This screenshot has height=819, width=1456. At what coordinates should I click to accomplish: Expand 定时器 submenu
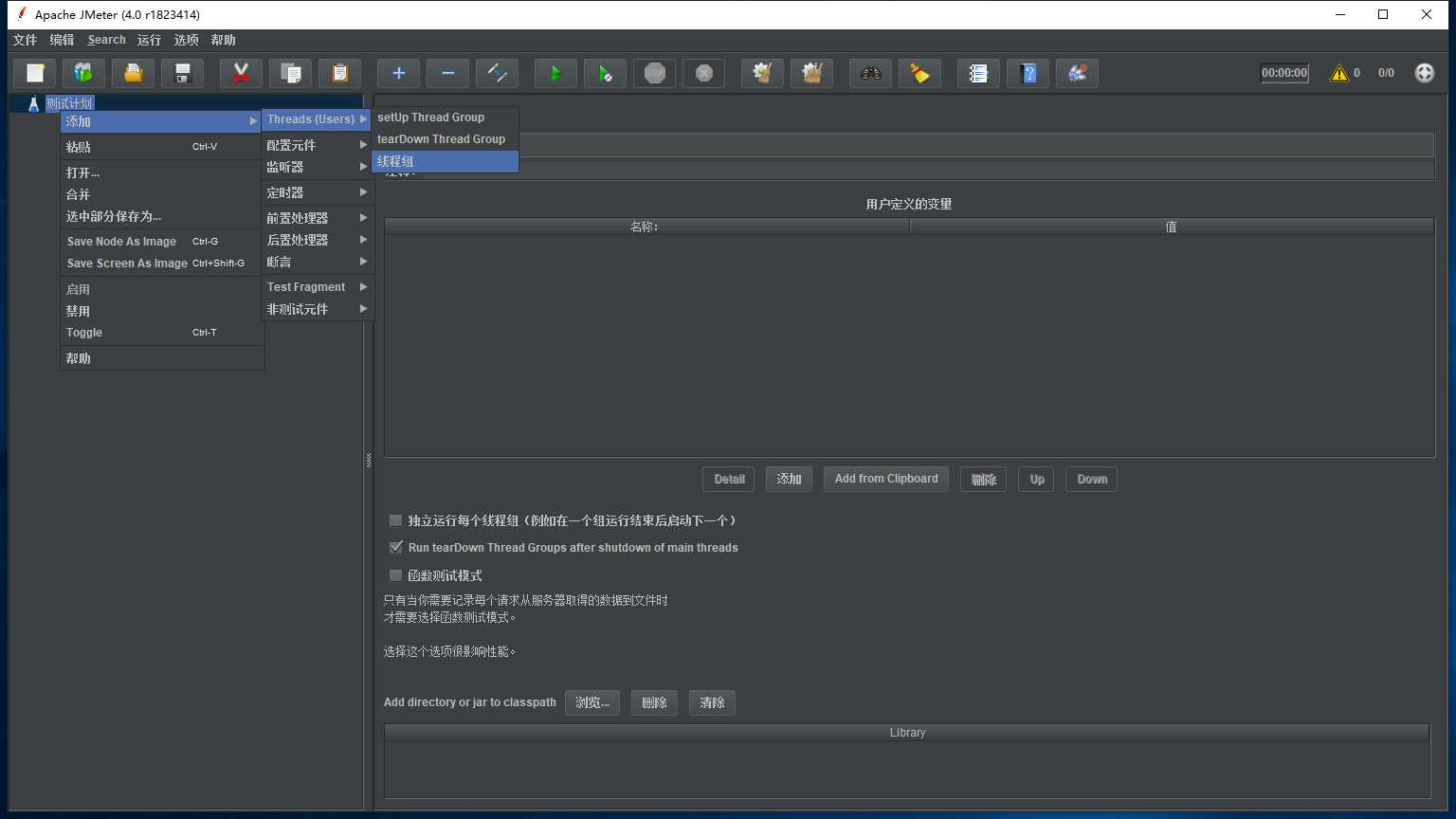click(x=317, y=192)
